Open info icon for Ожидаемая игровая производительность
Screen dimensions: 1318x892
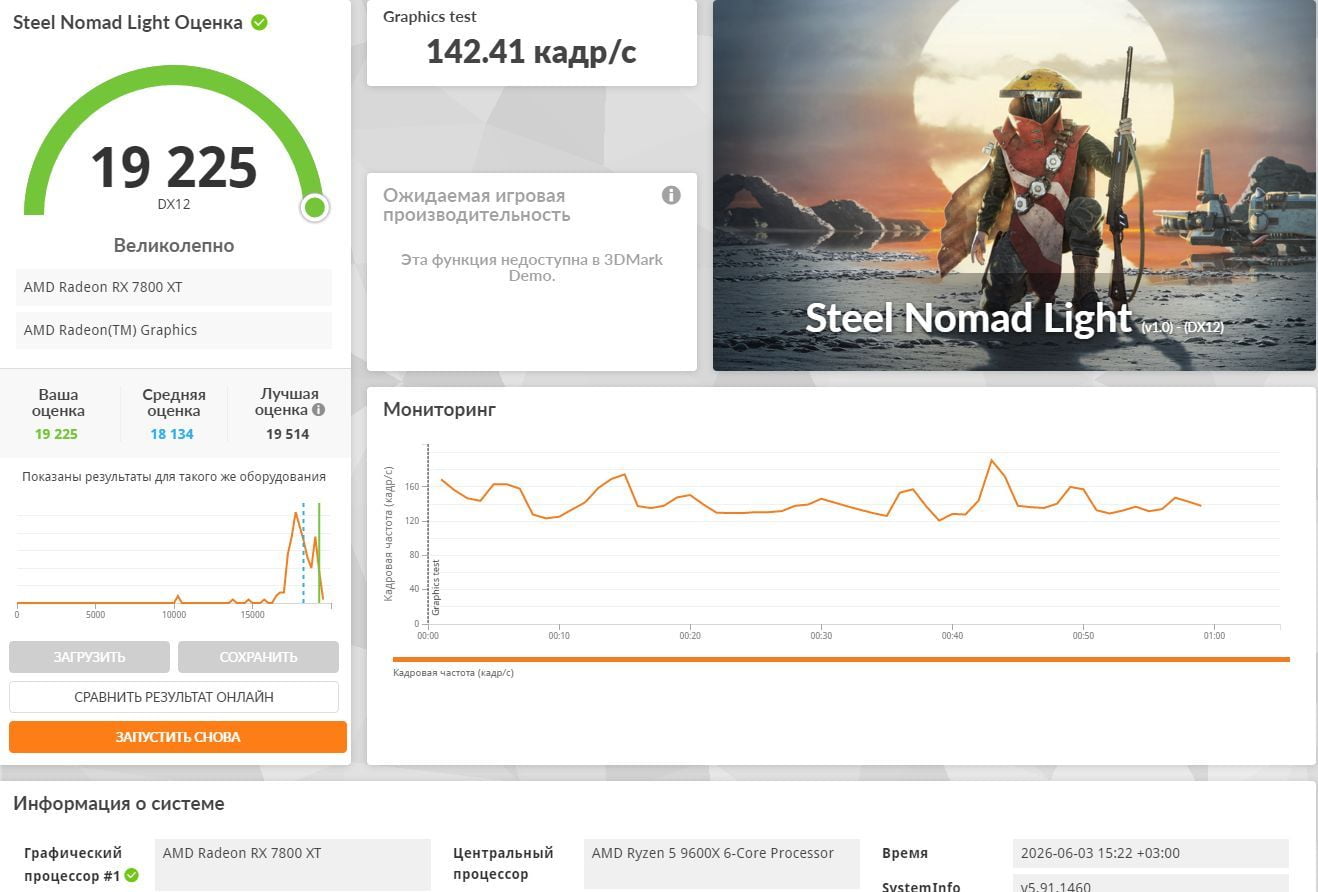671,195
